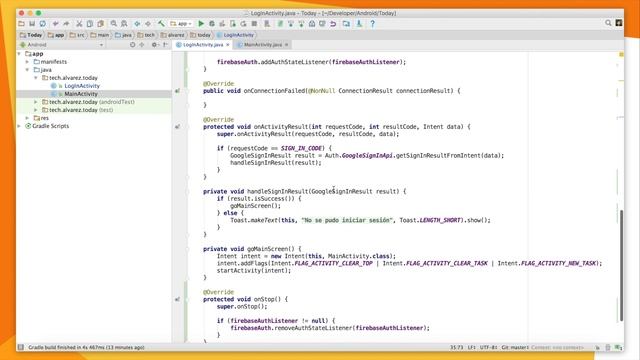Collapse the java folder

27,70
